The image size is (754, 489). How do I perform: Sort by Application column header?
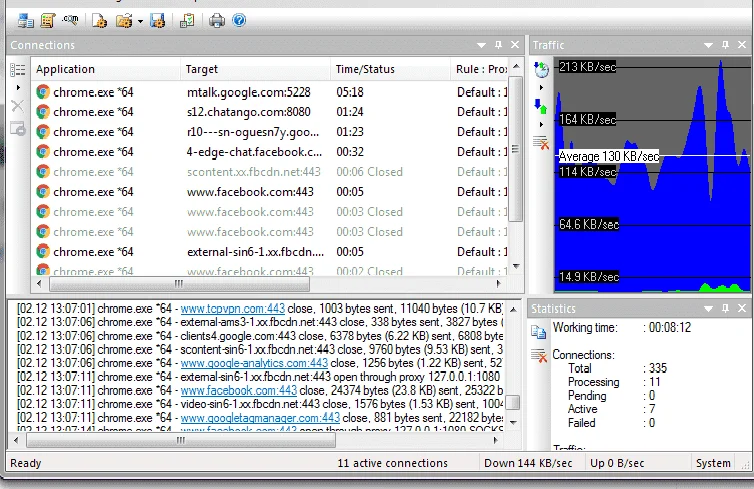click(x=106, y=69)
